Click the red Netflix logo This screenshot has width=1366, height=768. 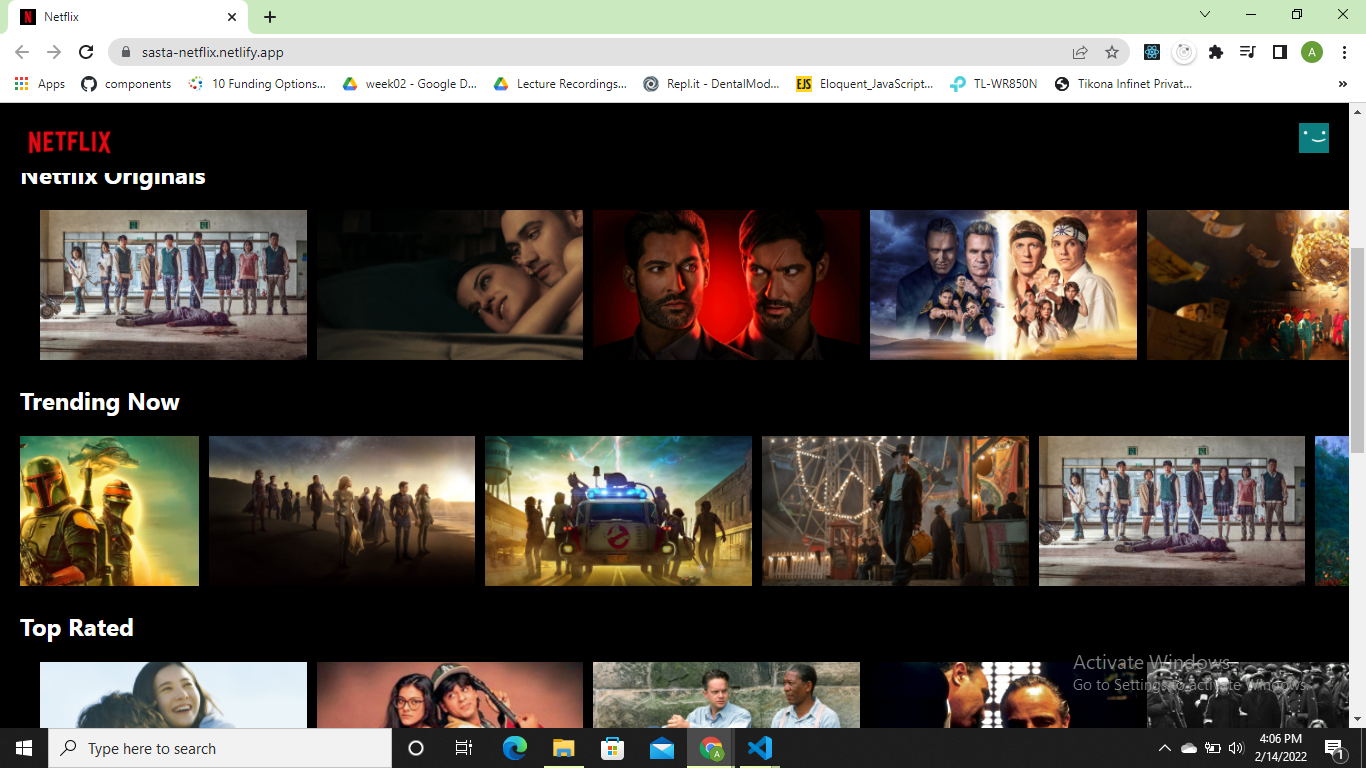coord(69,142)
